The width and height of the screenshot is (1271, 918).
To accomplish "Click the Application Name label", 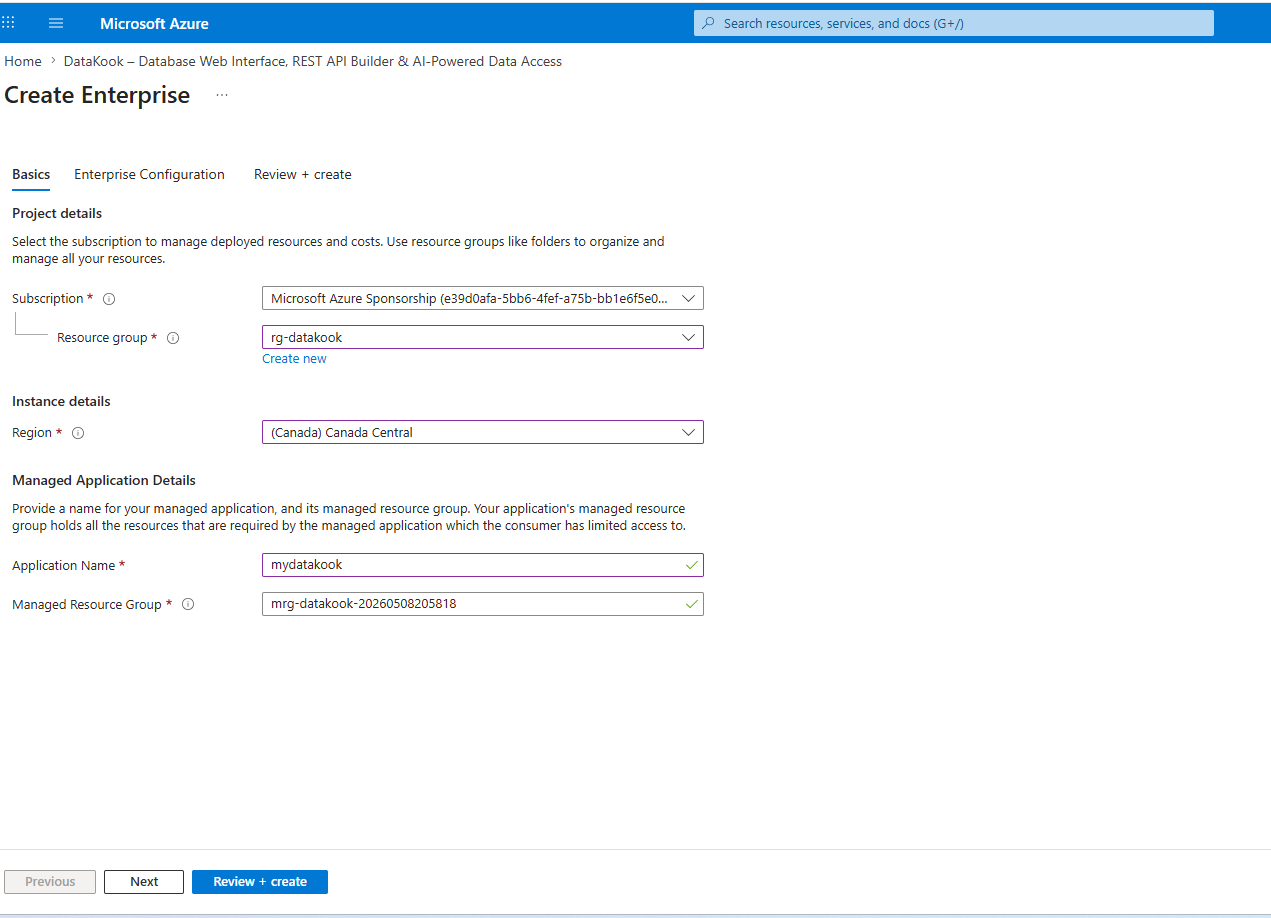I will pos(64,565).
